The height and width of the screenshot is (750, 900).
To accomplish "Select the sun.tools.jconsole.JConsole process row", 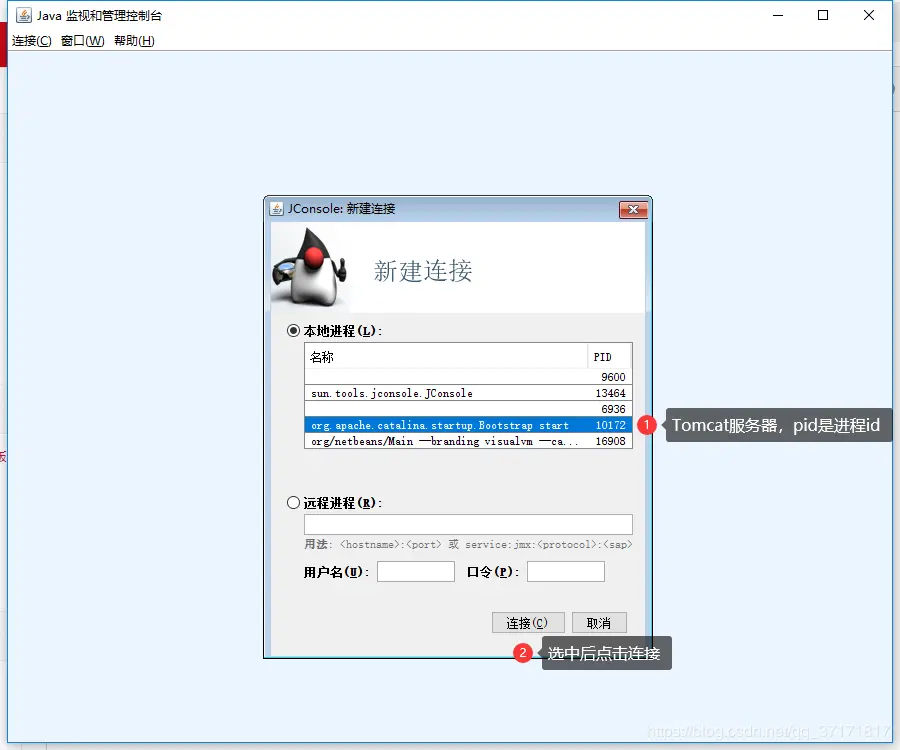I will click(468, 393).
